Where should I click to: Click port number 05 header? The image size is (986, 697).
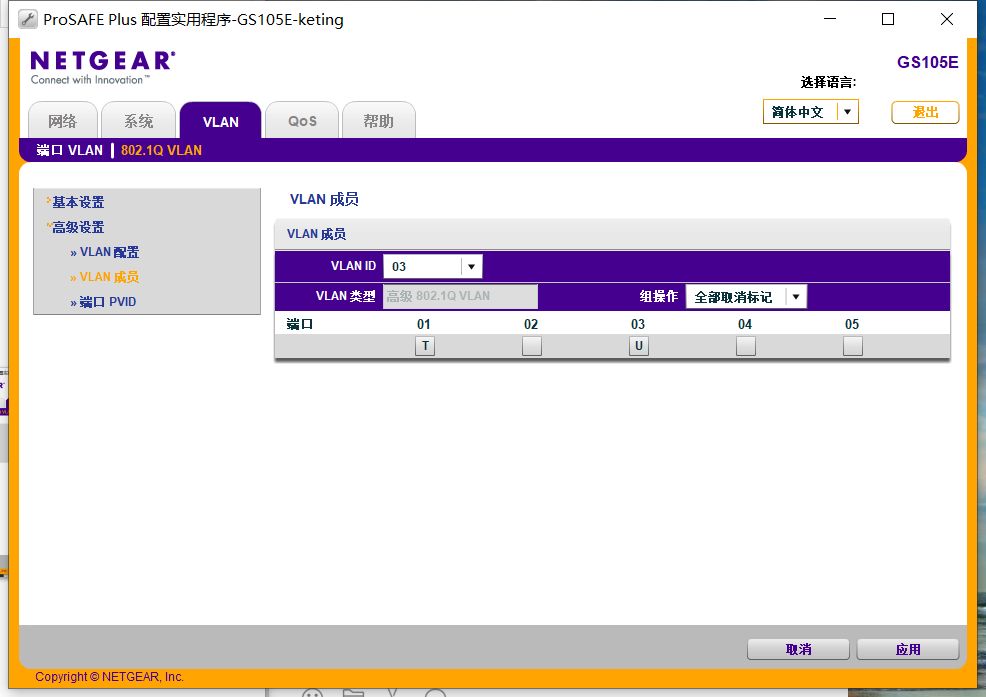click(x=851, y=324)
